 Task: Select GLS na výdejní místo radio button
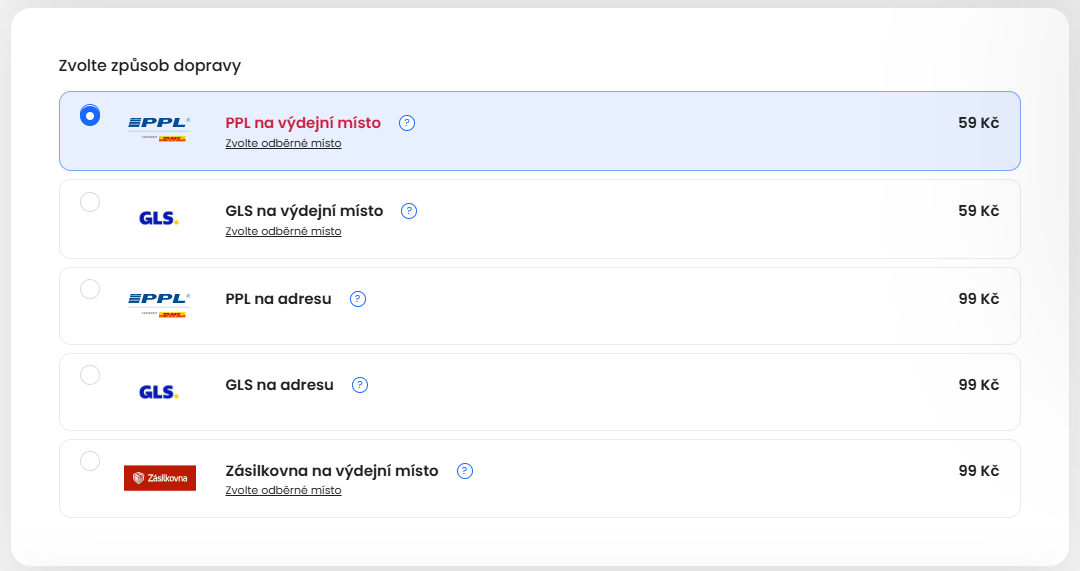point(90,202)
